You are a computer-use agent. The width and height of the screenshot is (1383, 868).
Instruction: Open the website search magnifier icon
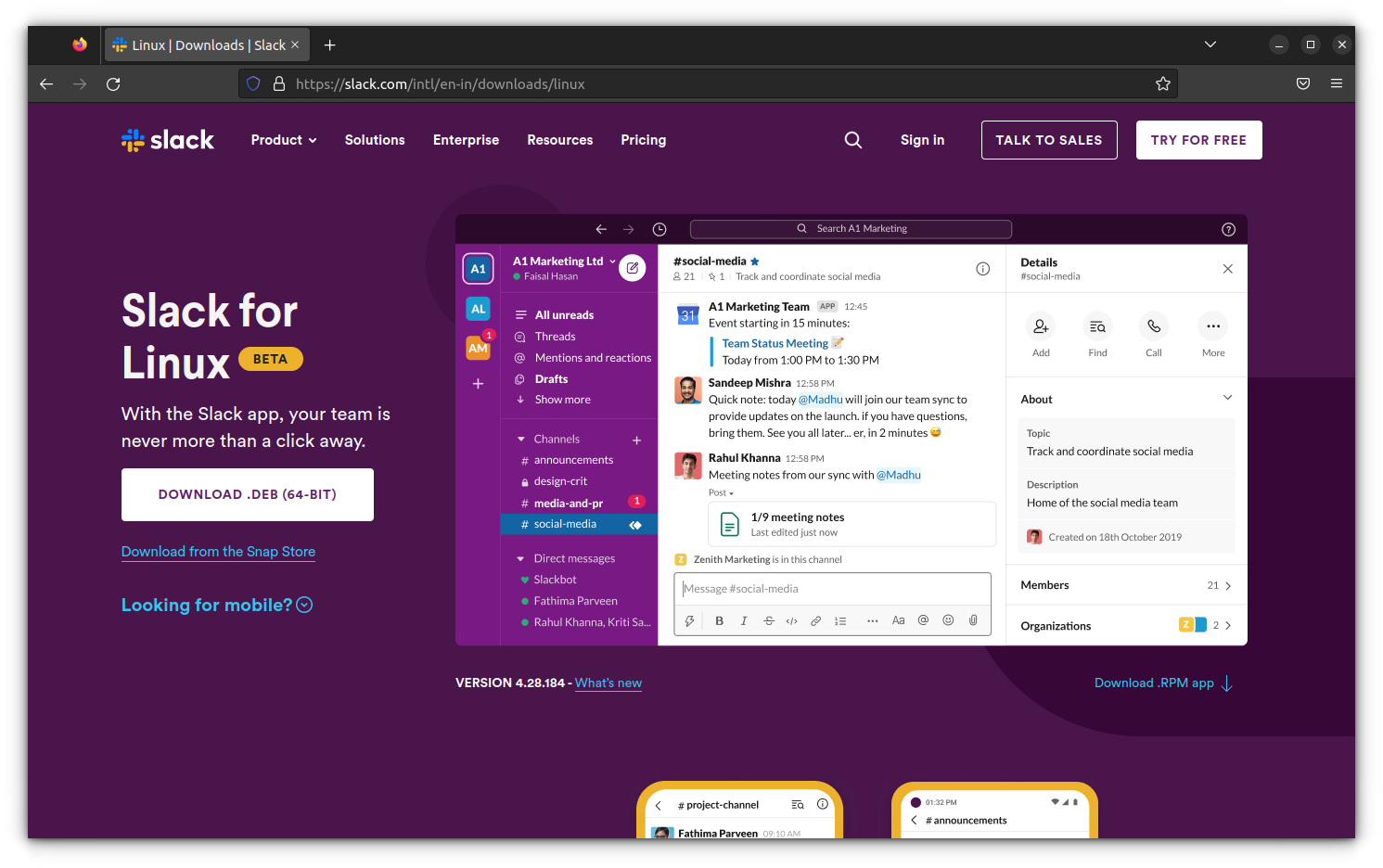[x=853, y=140]
